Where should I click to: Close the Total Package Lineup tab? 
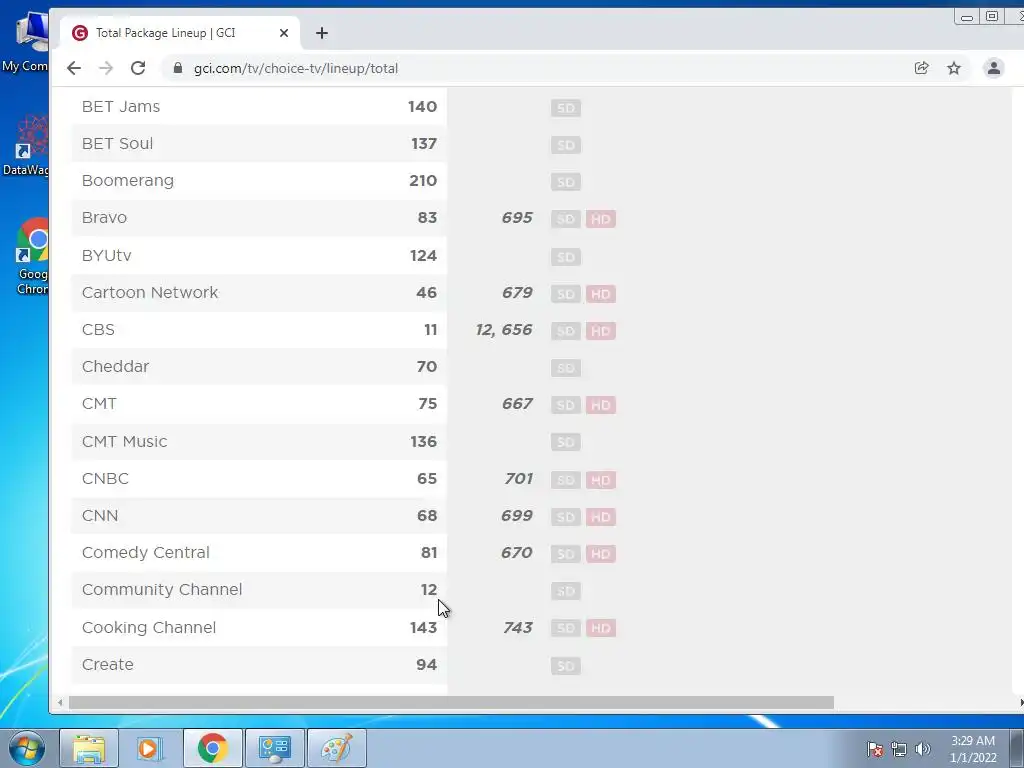283,33
